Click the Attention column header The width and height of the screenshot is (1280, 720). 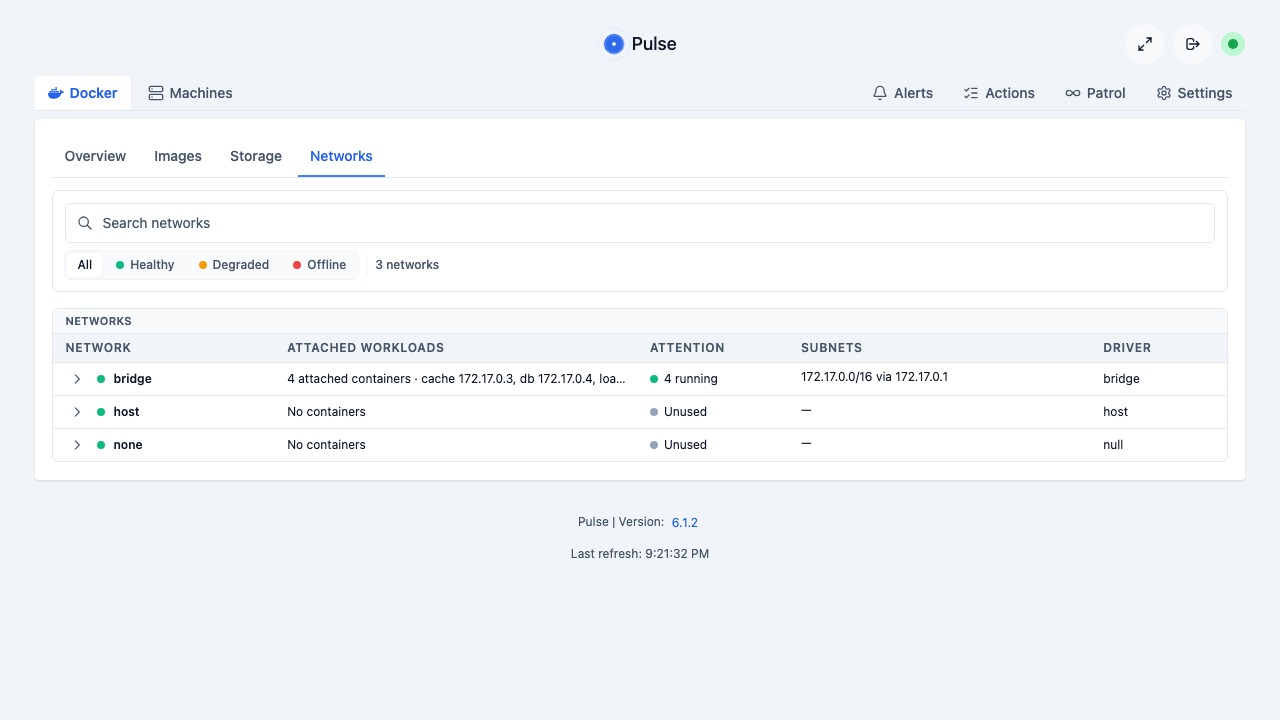687,348
